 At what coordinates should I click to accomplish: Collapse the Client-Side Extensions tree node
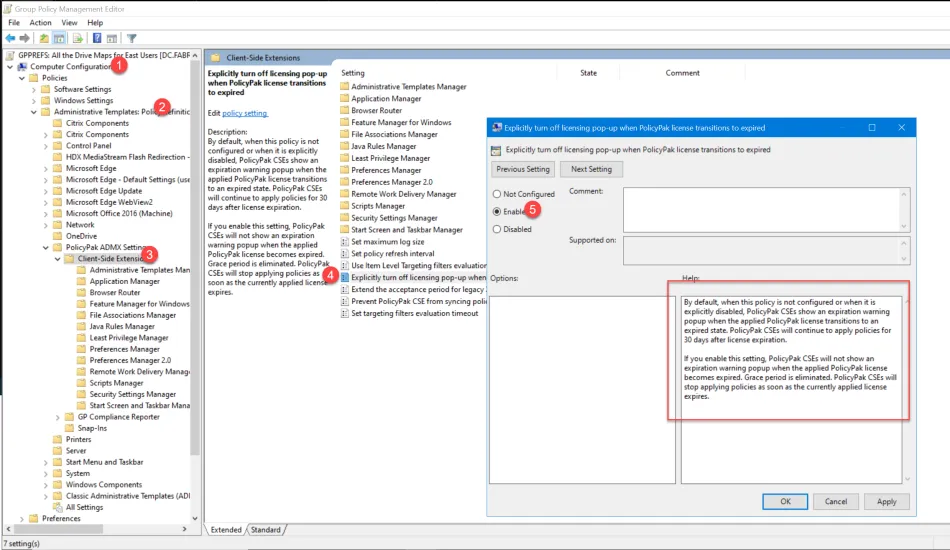tap(57, 259)
